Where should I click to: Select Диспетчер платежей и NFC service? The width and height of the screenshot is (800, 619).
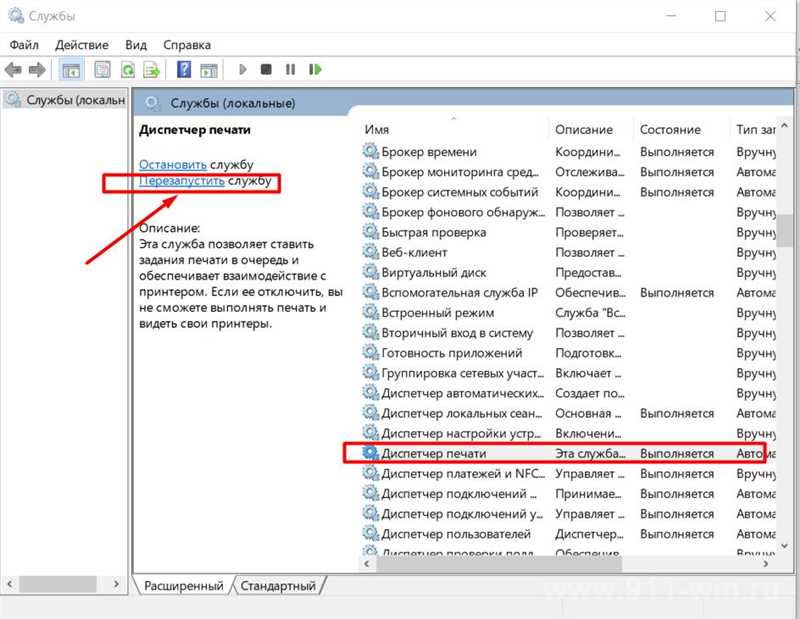(568, 474)
